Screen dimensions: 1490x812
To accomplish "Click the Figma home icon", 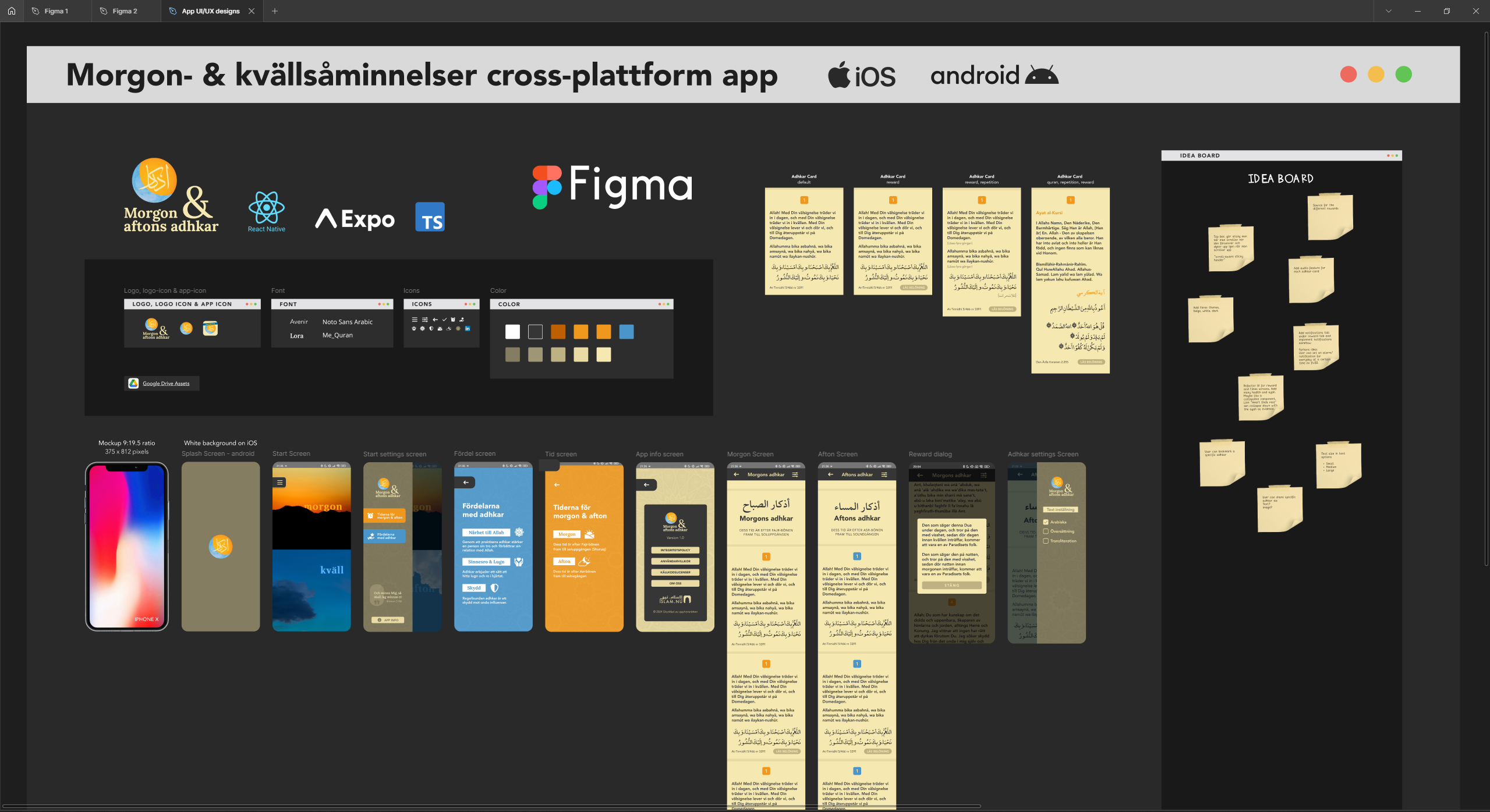I will tap(12, 11).
